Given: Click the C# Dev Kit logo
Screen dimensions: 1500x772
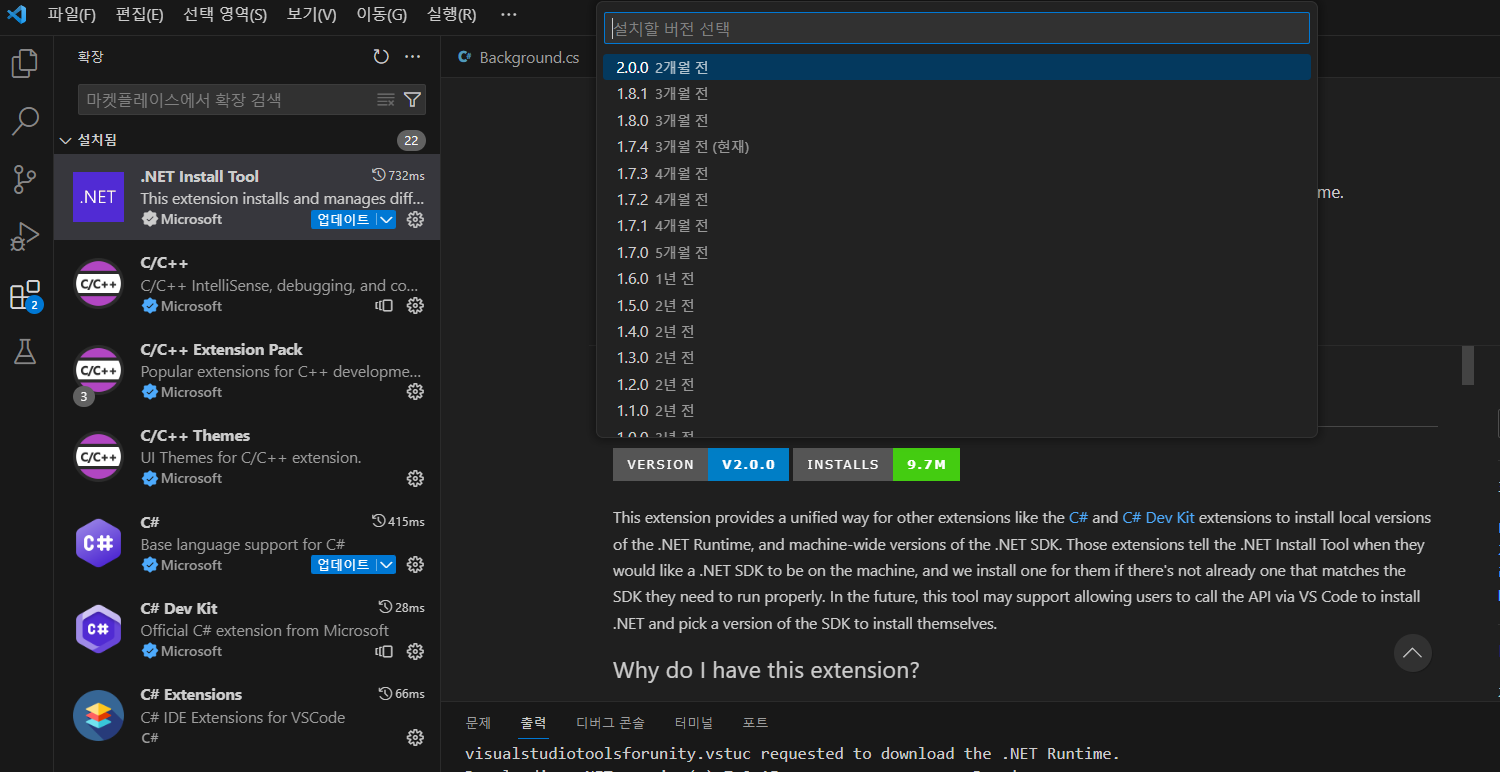Looking at the screenshot, I should coord(98,629).
